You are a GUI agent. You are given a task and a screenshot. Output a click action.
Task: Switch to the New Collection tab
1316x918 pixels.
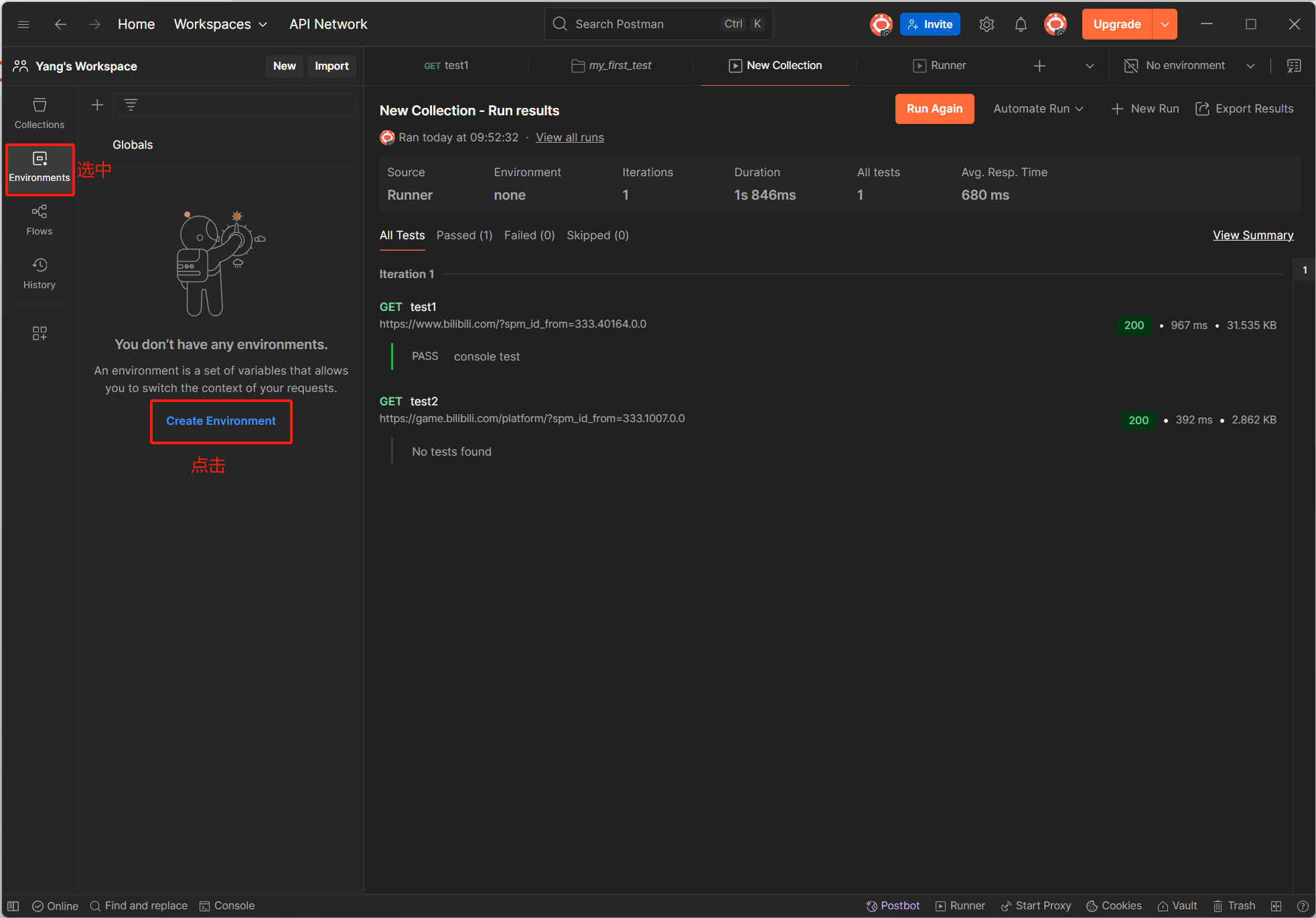[775, 66]
